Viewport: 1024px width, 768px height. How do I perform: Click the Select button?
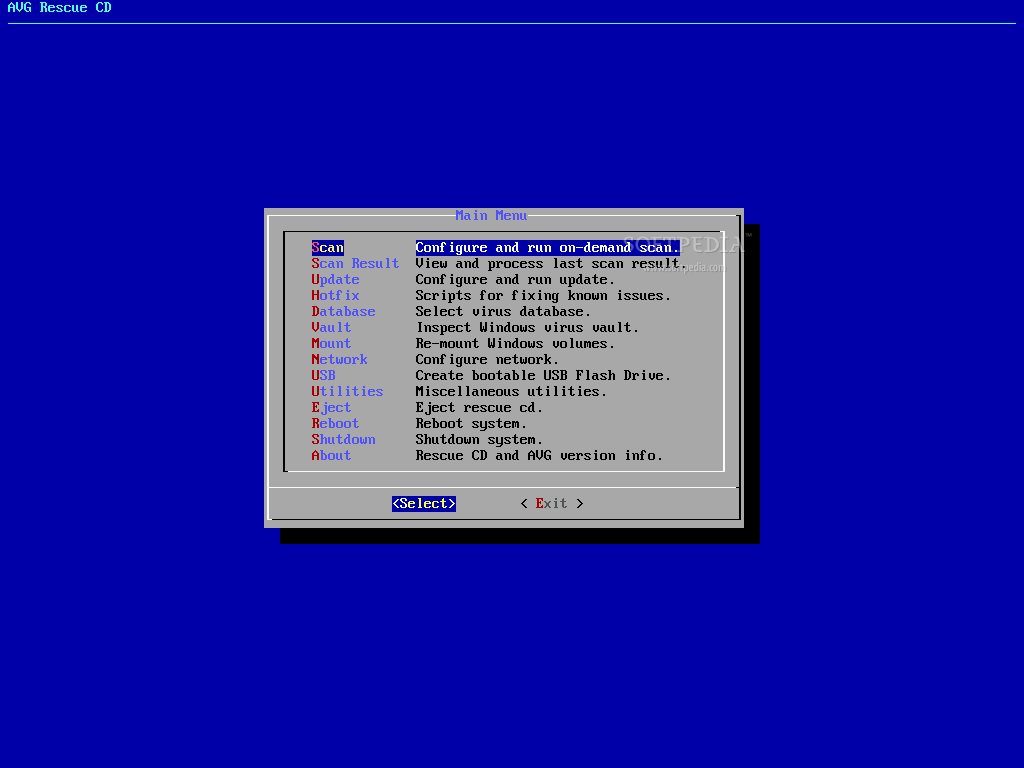[x=424, y=504]
